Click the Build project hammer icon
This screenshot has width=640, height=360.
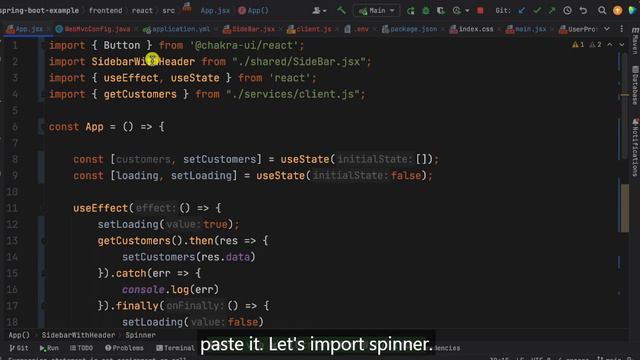[x=341, y=10]
